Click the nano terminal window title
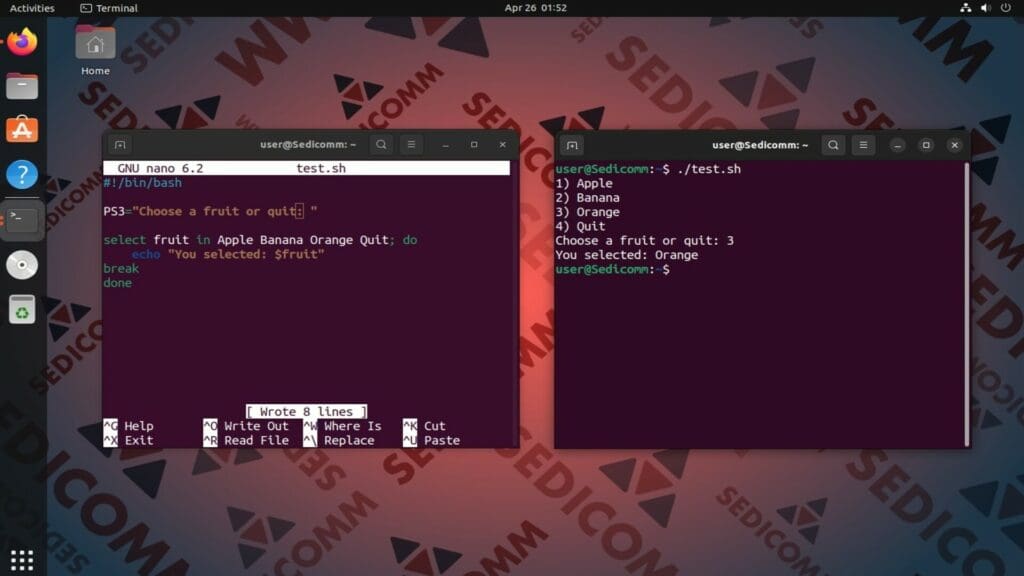The height and width of the screenshot is (576, 1024). tap(308, 144)
